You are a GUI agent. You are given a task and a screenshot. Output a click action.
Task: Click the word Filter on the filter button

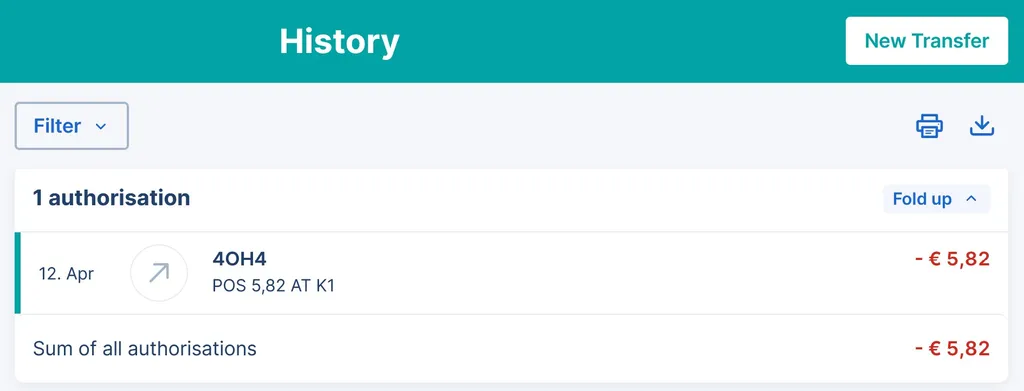[57, 126]
